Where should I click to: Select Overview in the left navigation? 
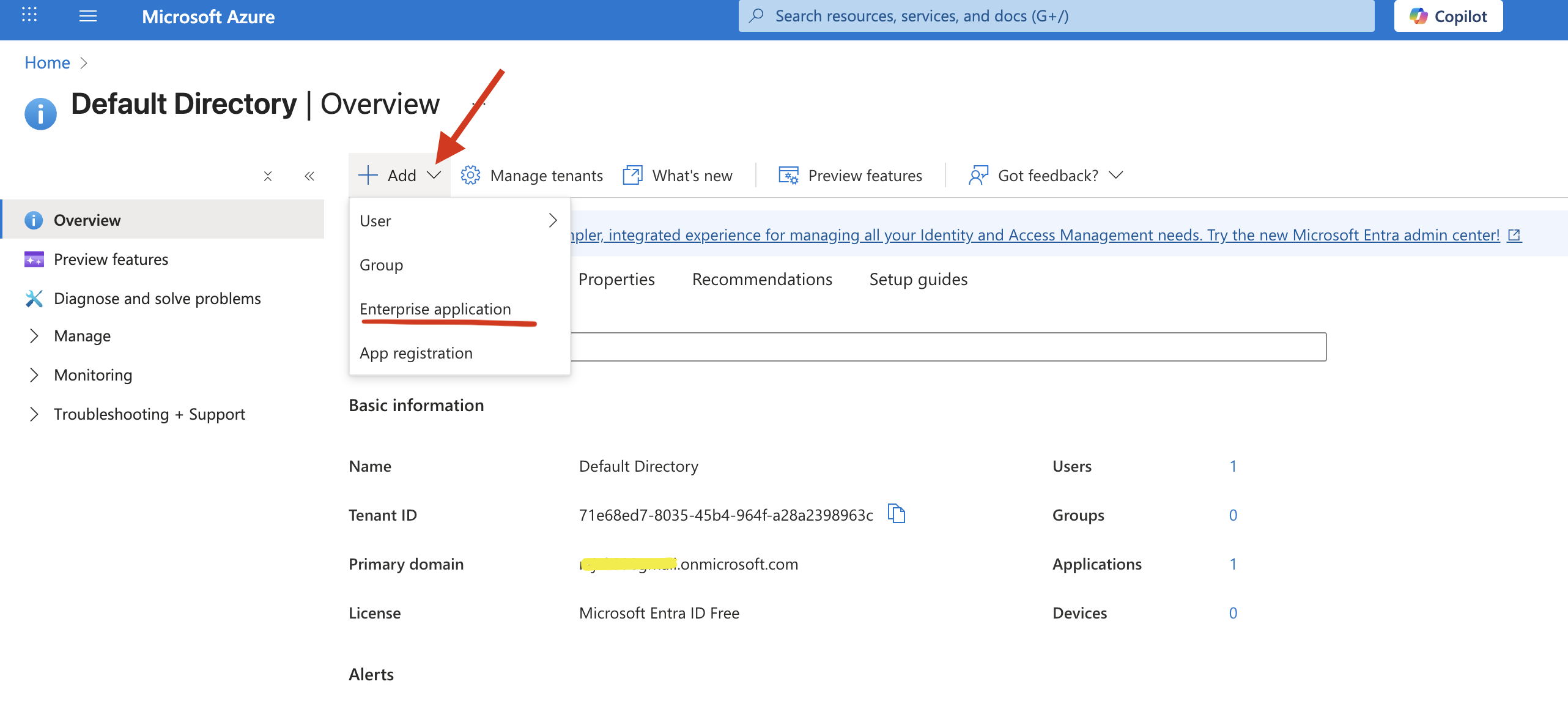coord(163,220)
